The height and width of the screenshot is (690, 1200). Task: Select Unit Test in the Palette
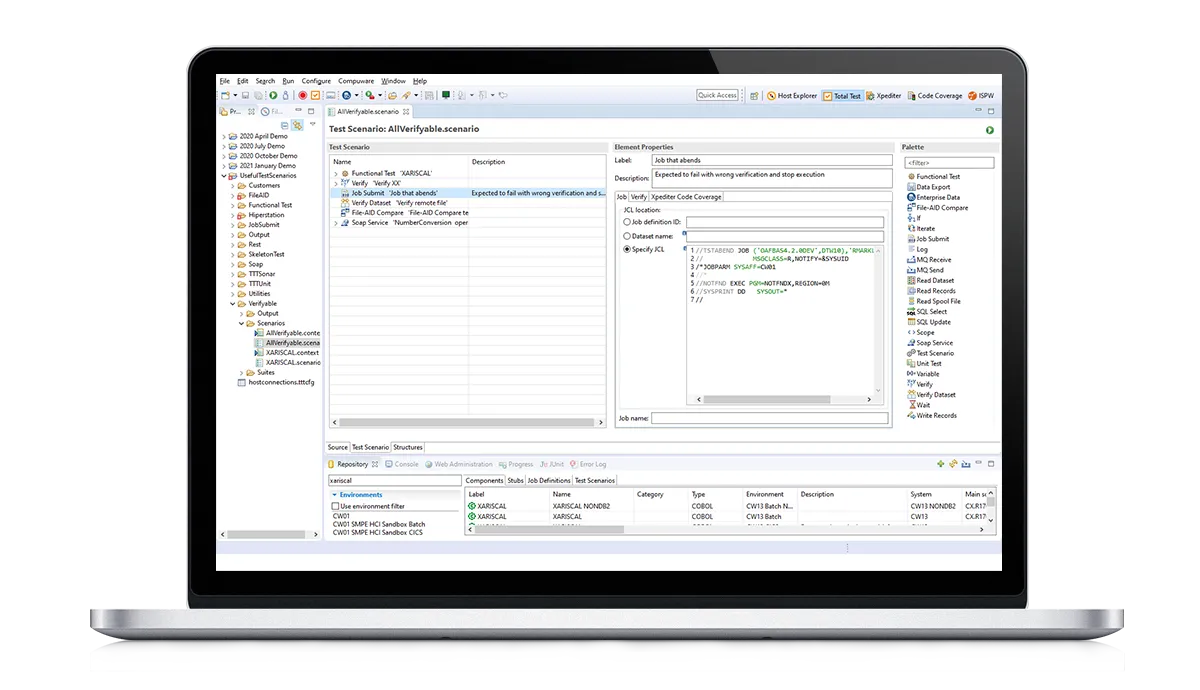[x=924, y=364]
